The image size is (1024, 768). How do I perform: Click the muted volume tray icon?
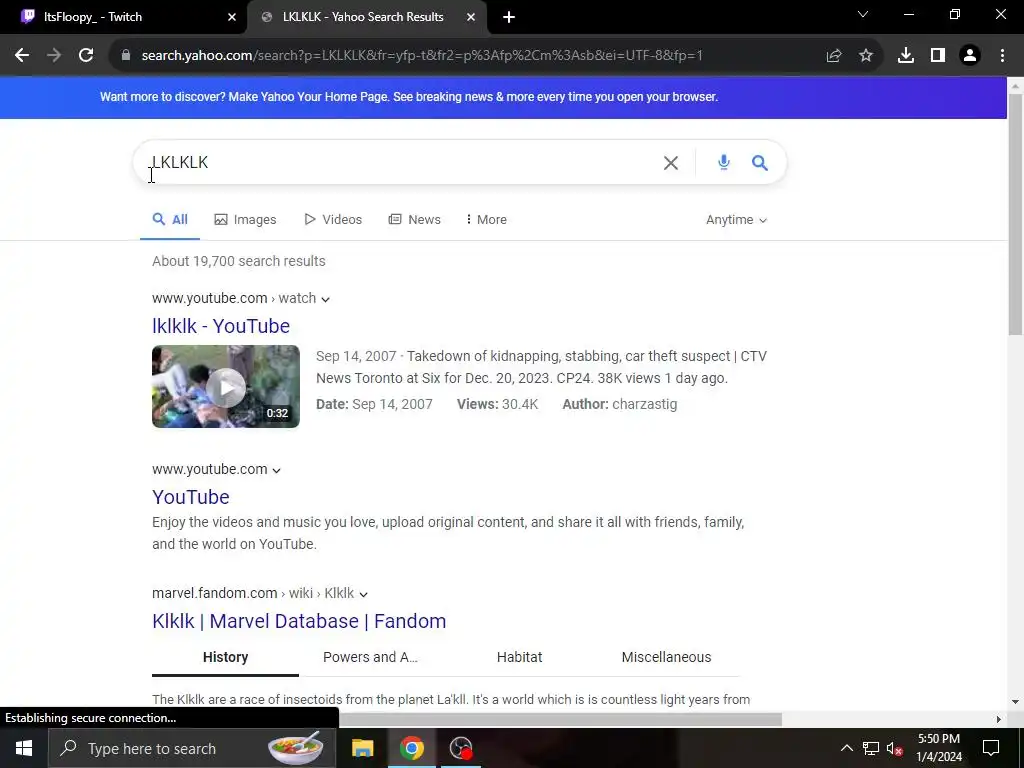coord(895,748)
